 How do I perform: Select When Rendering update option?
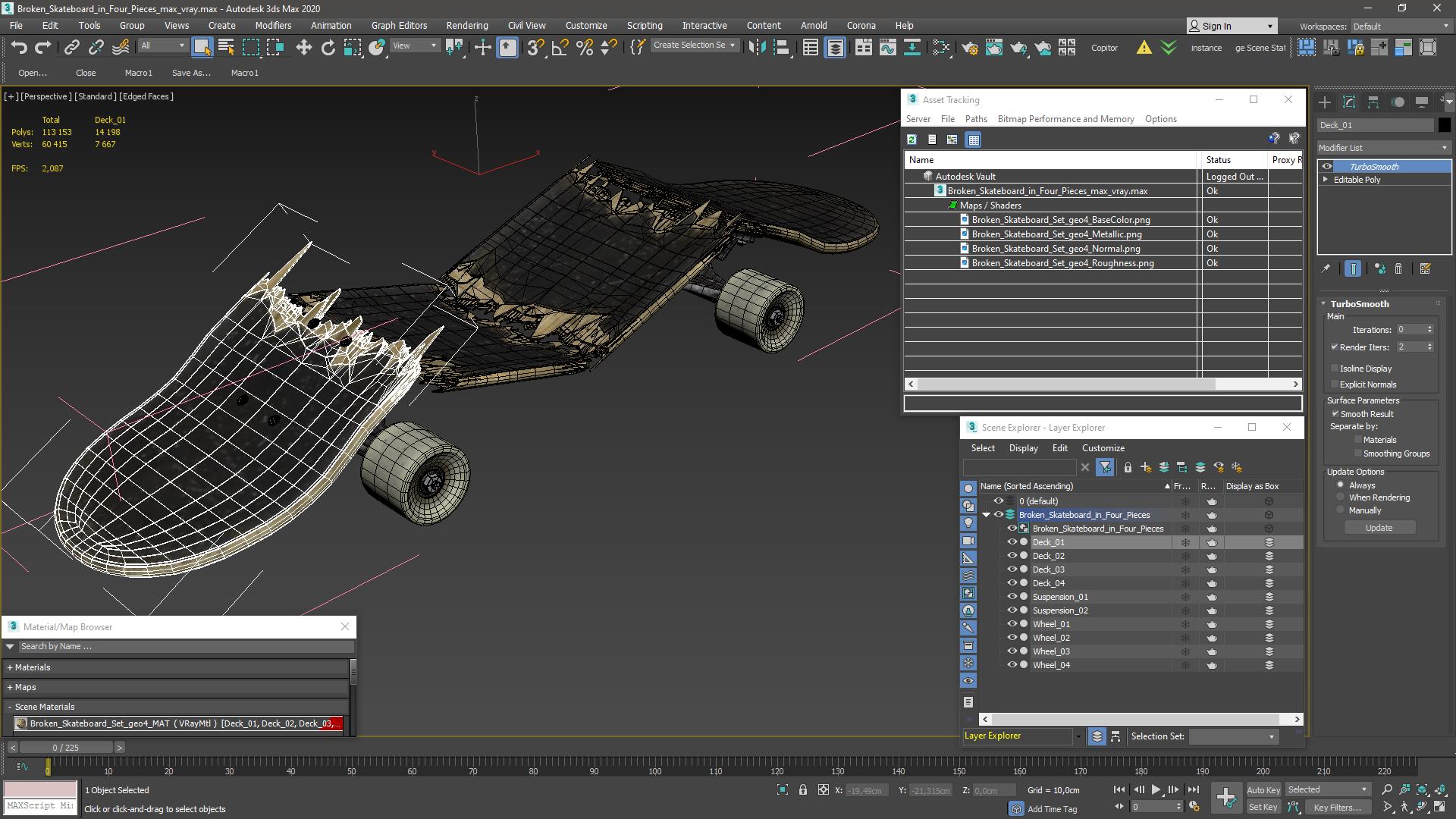pos(1340,497)
